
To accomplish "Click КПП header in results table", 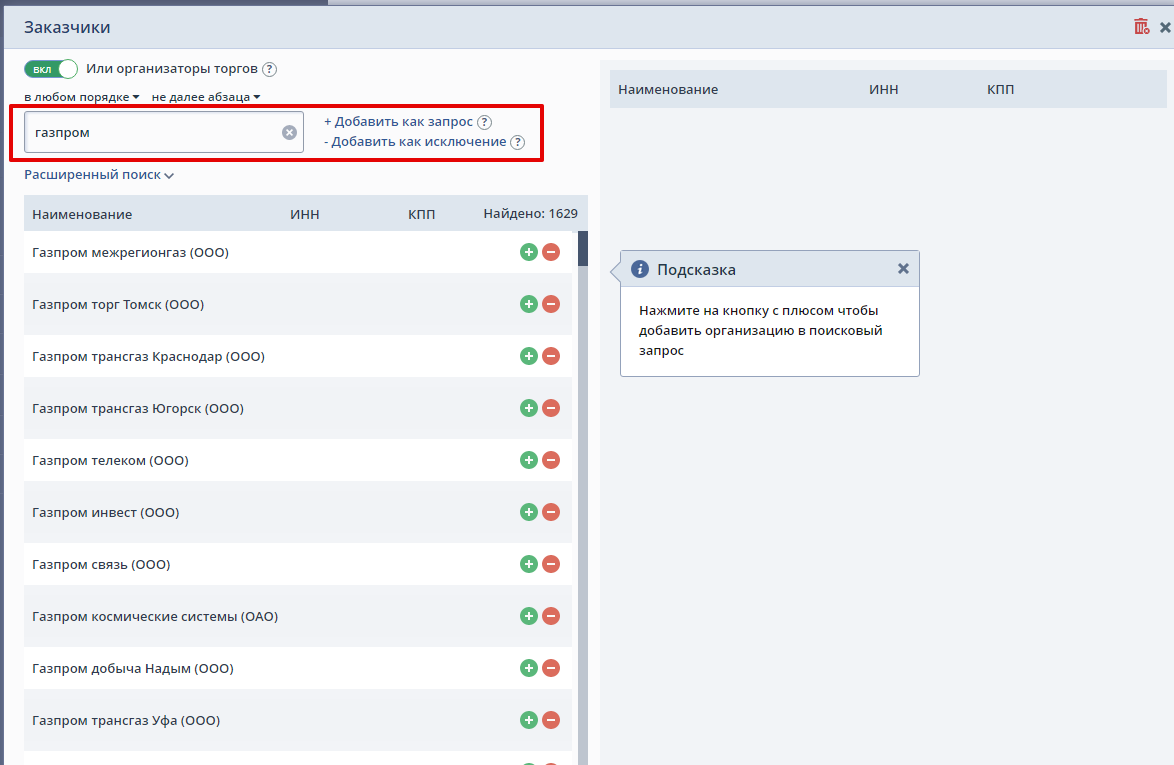I will (x=422, y=214).
